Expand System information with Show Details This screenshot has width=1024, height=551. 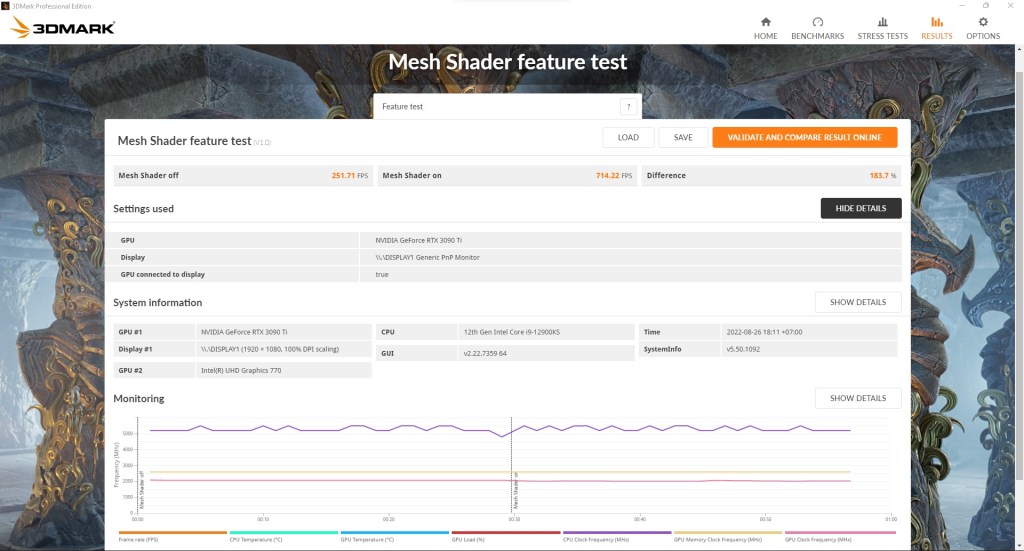[x=857, y=302]
